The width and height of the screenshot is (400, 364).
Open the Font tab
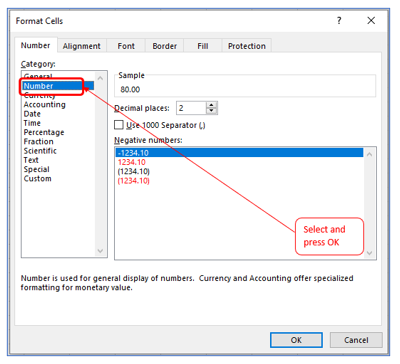pyautogui.click(x=126, y=46)
